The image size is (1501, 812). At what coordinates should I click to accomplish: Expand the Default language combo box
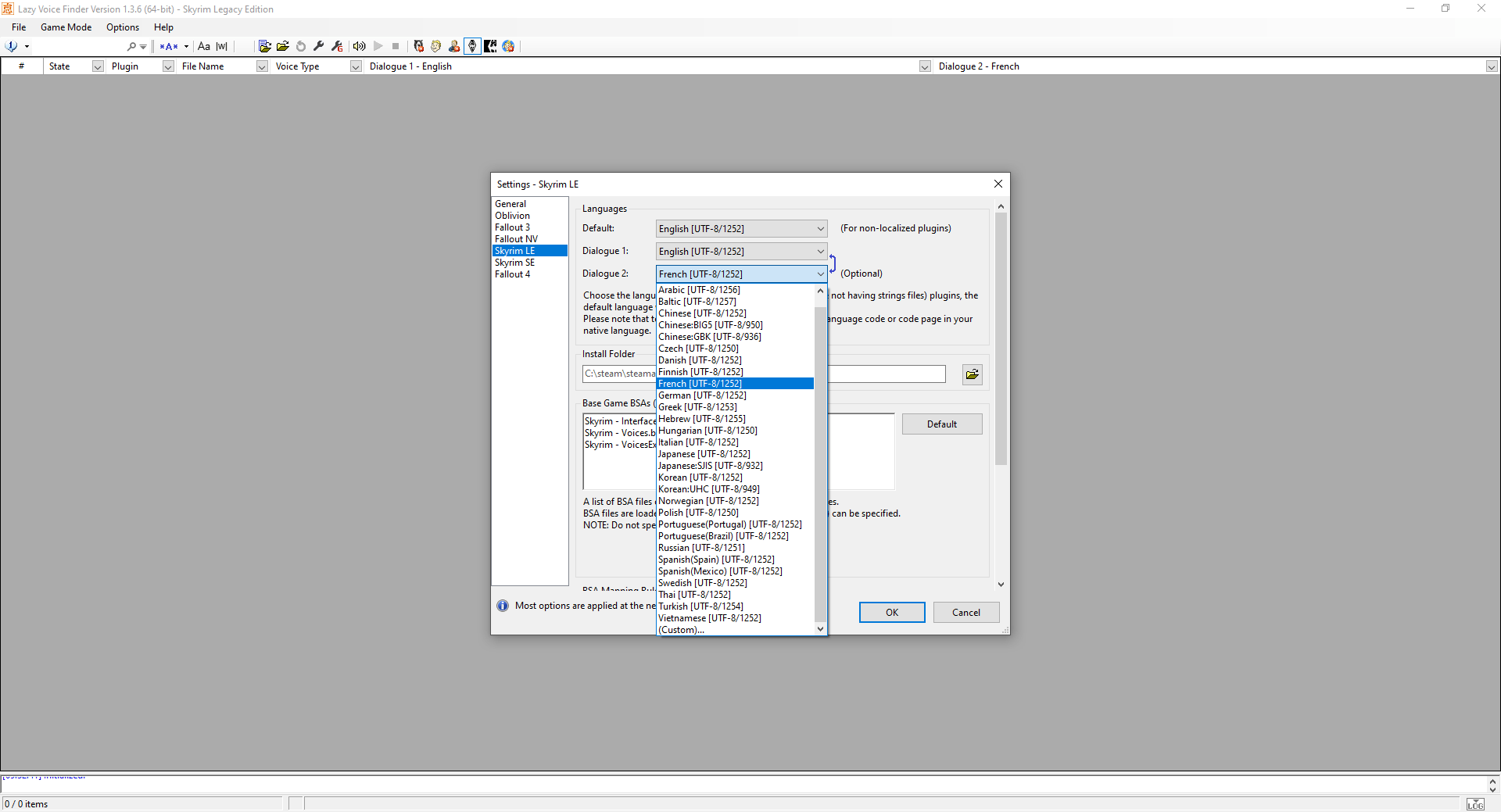820,229
